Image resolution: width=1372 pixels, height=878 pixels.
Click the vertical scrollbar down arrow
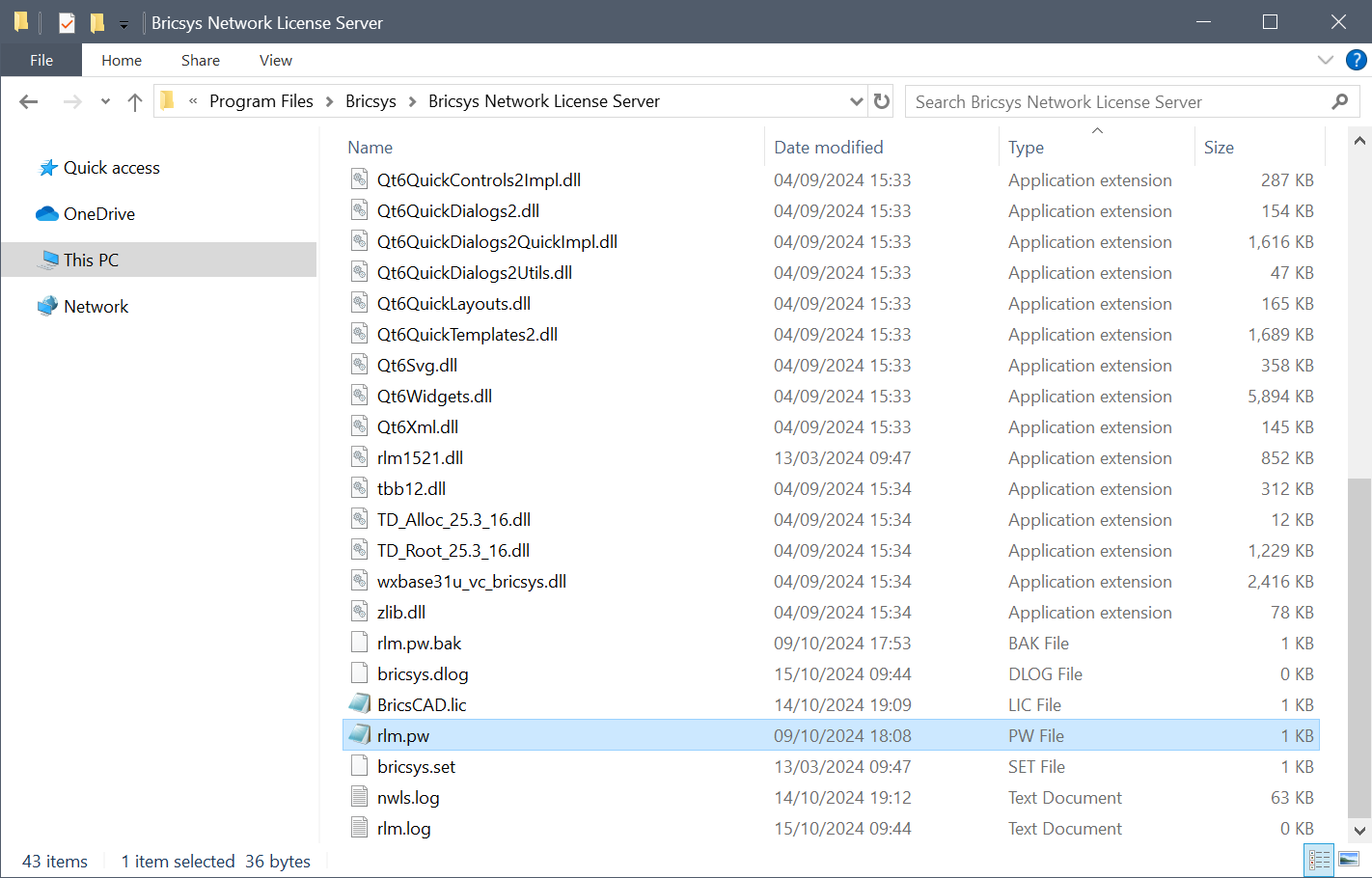point(1359,830)
